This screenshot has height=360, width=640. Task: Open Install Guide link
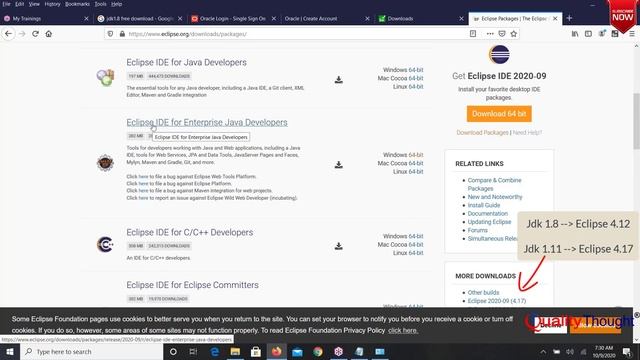point(484,205)
